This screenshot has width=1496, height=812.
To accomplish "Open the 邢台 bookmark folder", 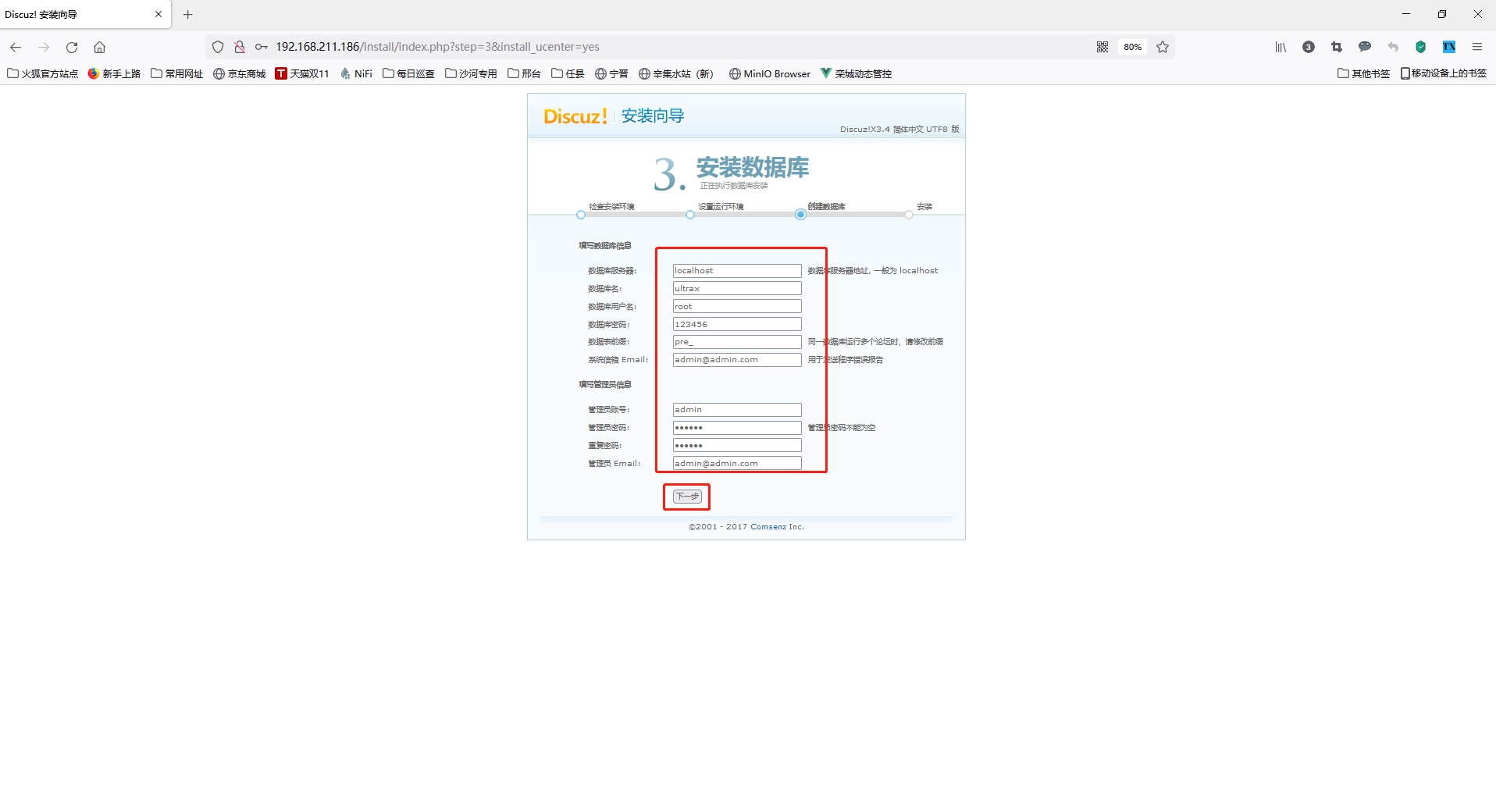I will click(x=524, y=73).
